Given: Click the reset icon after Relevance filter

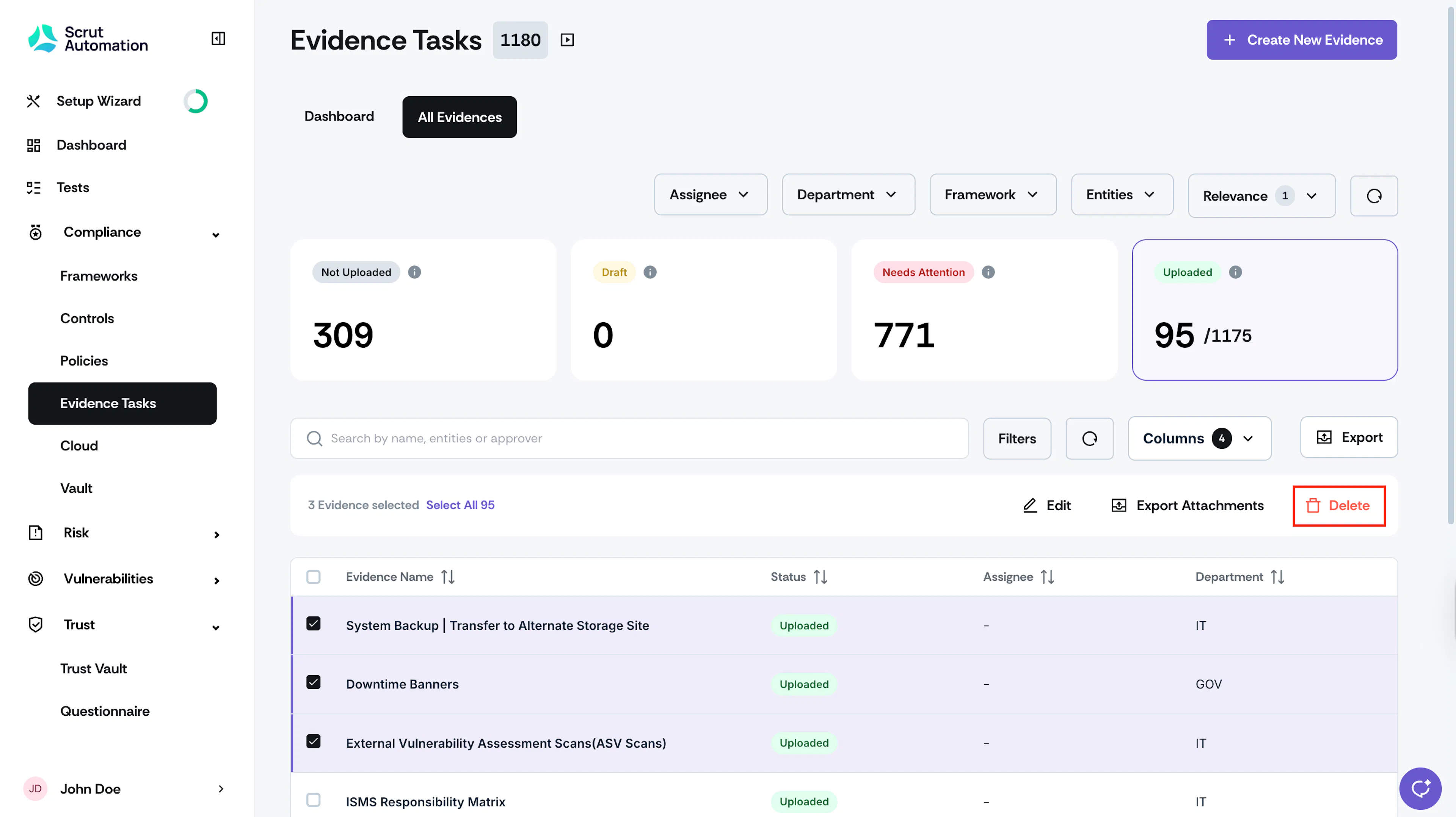Looking at the screenshot, I should [x=1374, y=196].
